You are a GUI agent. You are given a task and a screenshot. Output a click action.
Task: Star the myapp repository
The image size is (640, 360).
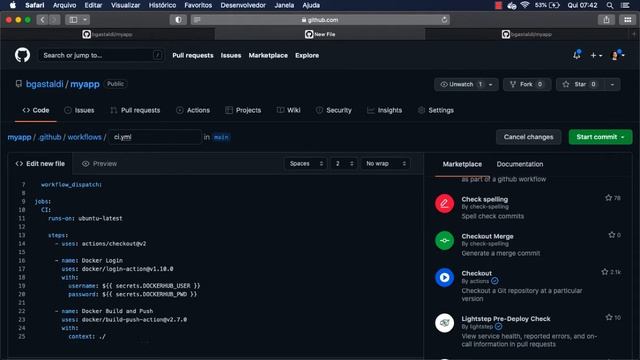point(580,84)
